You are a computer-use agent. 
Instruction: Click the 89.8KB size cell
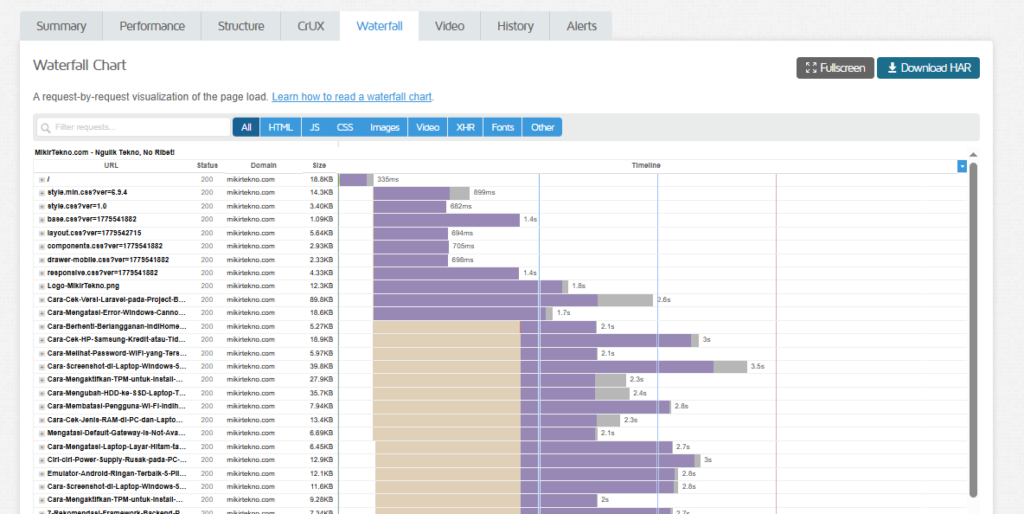click(x=323, y=300)
